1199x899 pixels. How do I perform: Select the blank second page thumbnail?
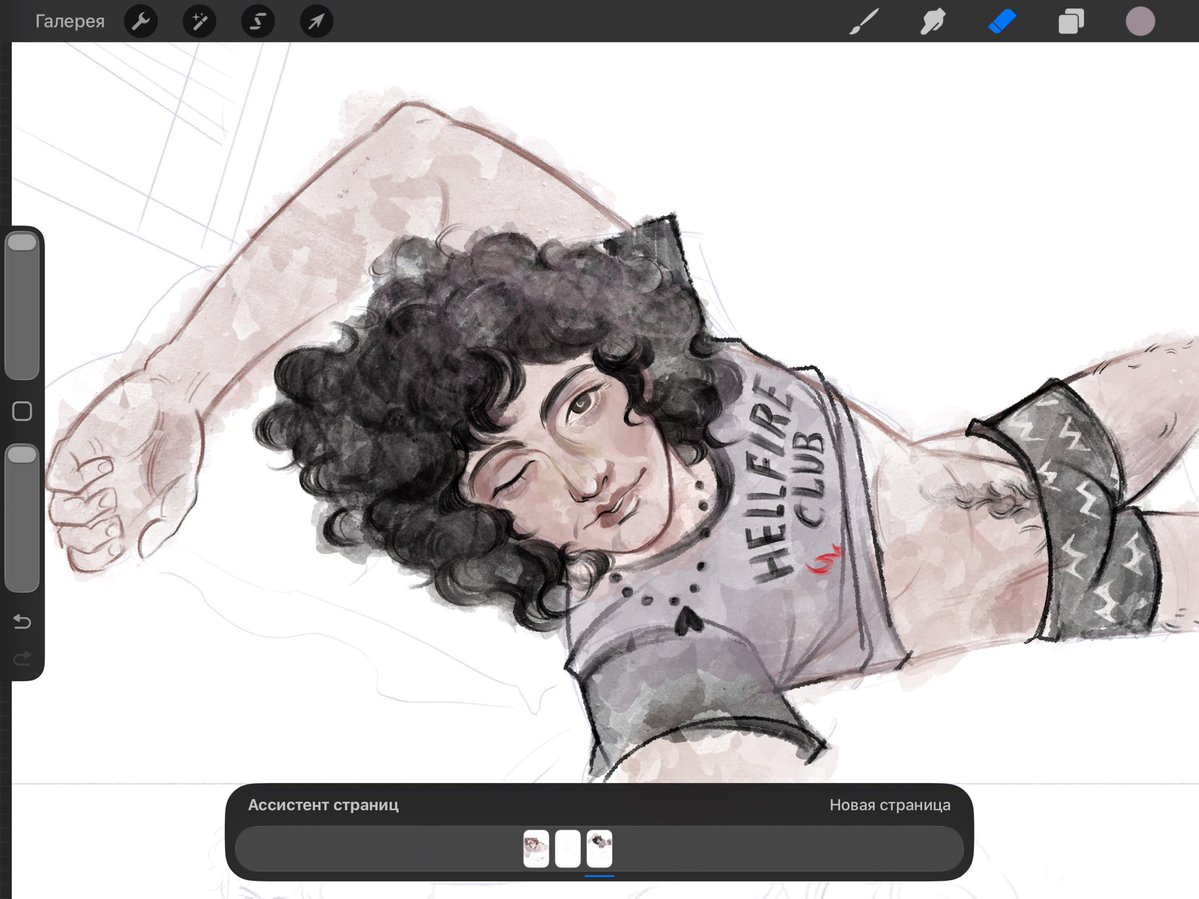click(567, 849)
